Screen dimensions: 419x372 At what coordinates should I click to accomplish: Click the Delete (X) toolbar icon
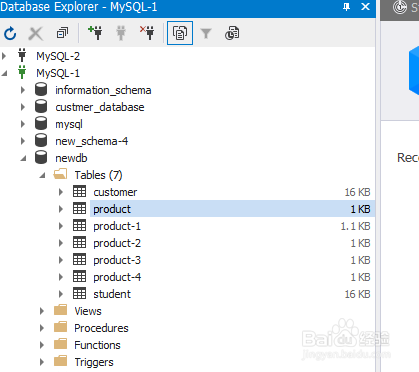(x=36, y=33)
